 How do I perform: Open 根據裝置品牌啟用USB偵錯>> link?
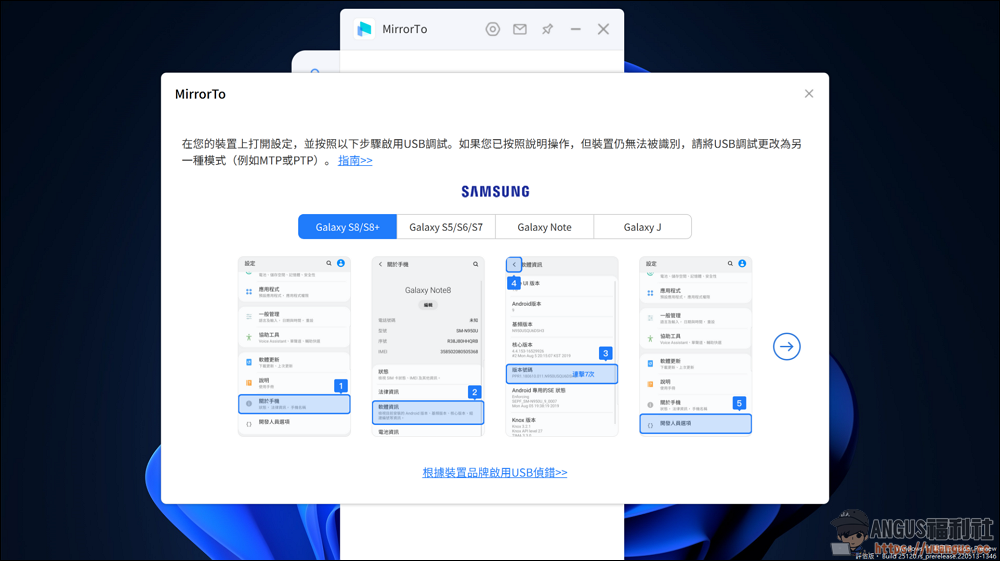pyautogui.click(x=495, y=472)
